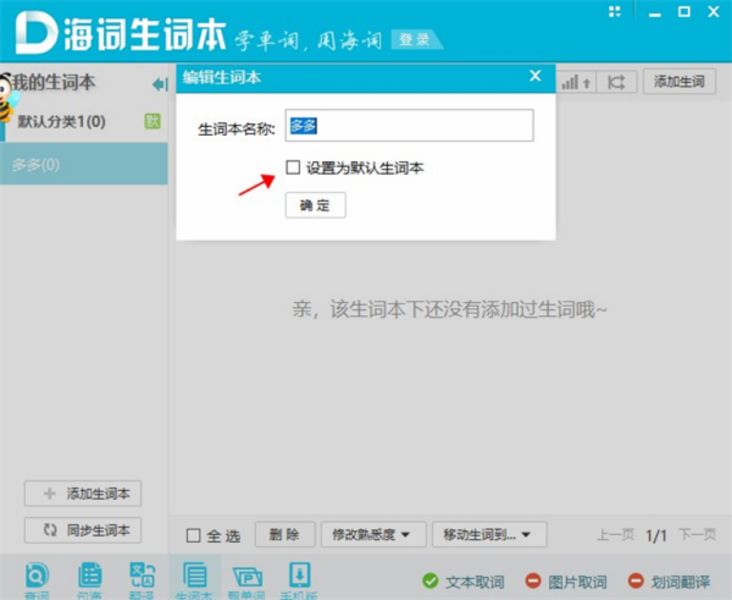Screen dimensions: 732x600
Task: Select 多多(0) vocabulary book
Action: (84, 164)
